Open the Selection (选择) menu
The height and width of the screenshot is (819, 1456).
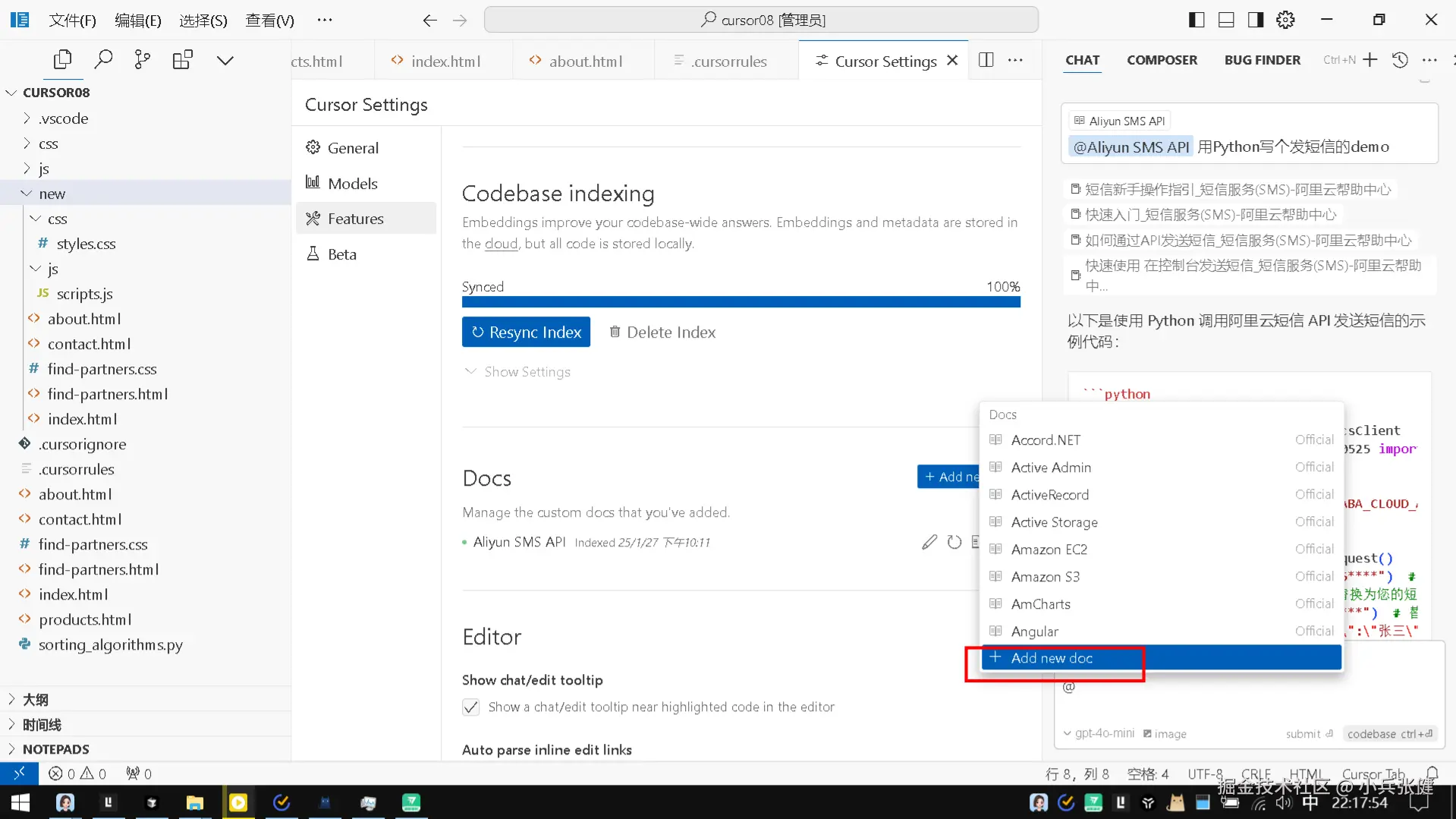[x=203, y=20]
